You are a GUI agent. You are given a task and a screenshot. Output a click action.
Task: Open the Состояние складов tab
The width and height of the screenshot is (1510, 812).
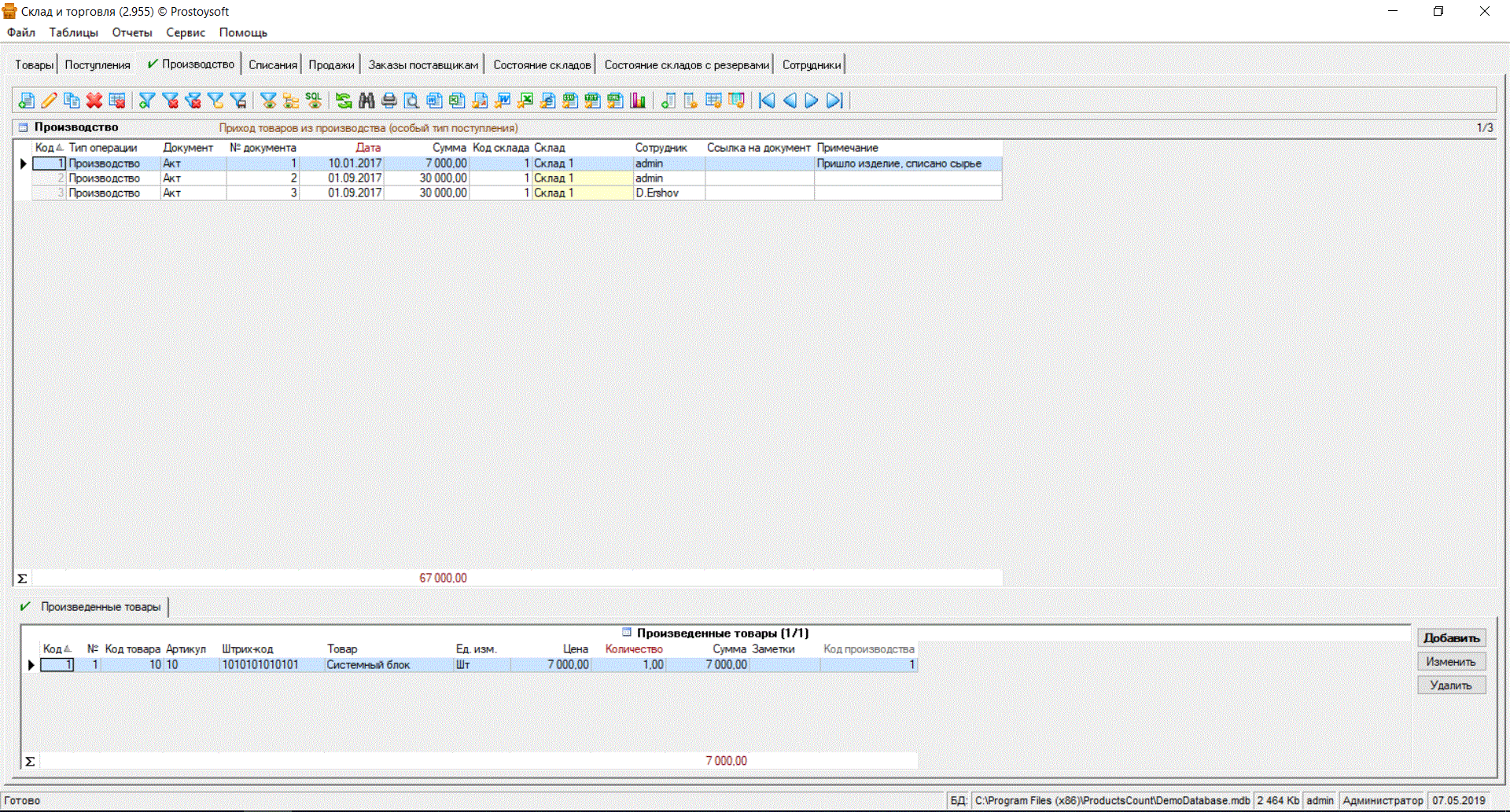(541, 64)
